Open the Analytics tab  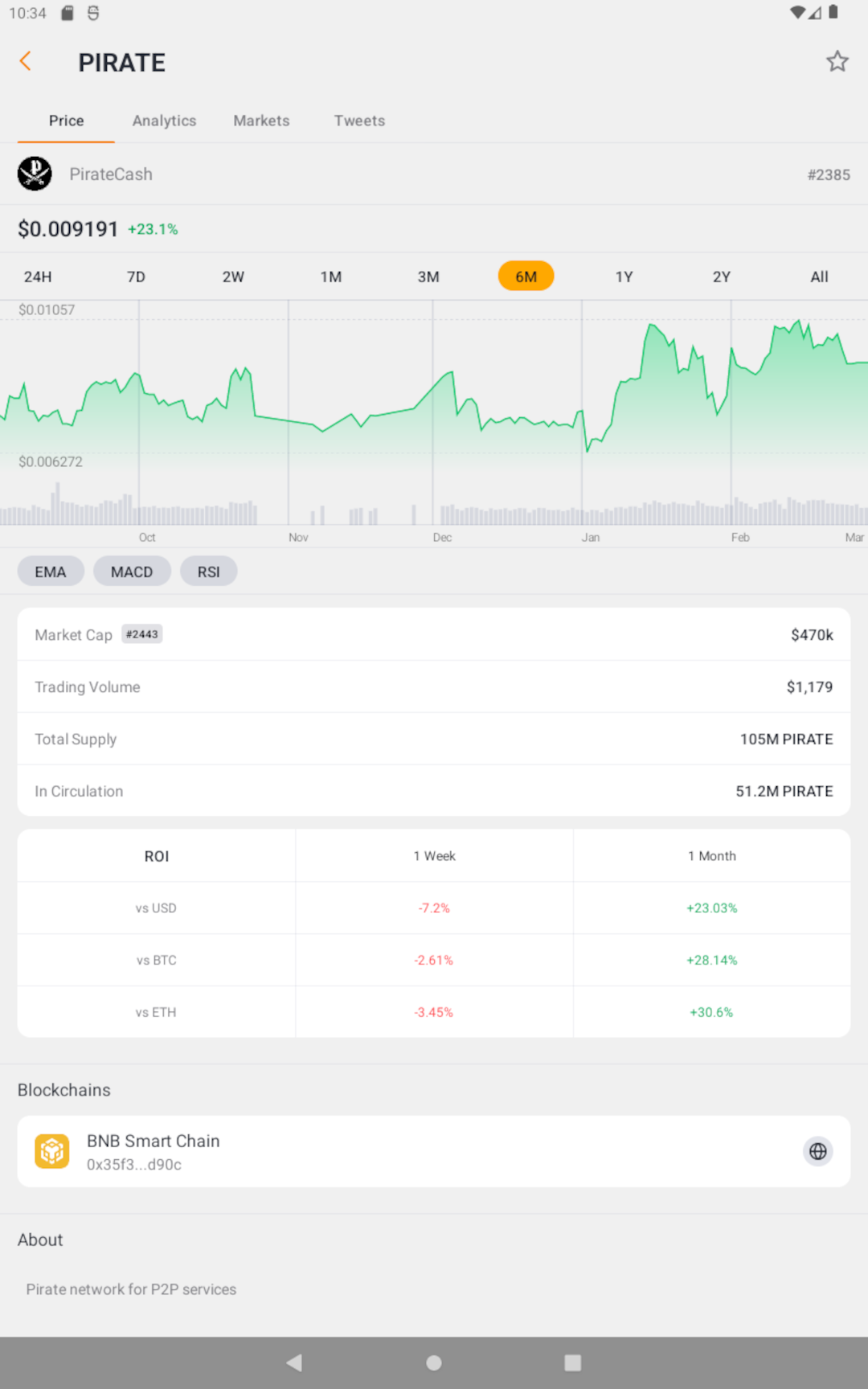pyautogui.click(x=164, y=121)
